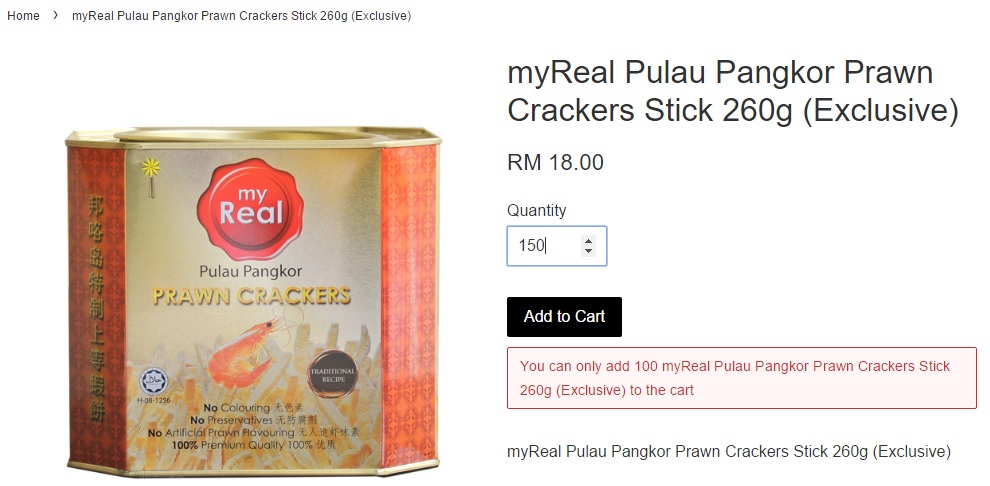Click the red cart limit error message
This screenshot has width=990, height=486.
click(741, 378)
